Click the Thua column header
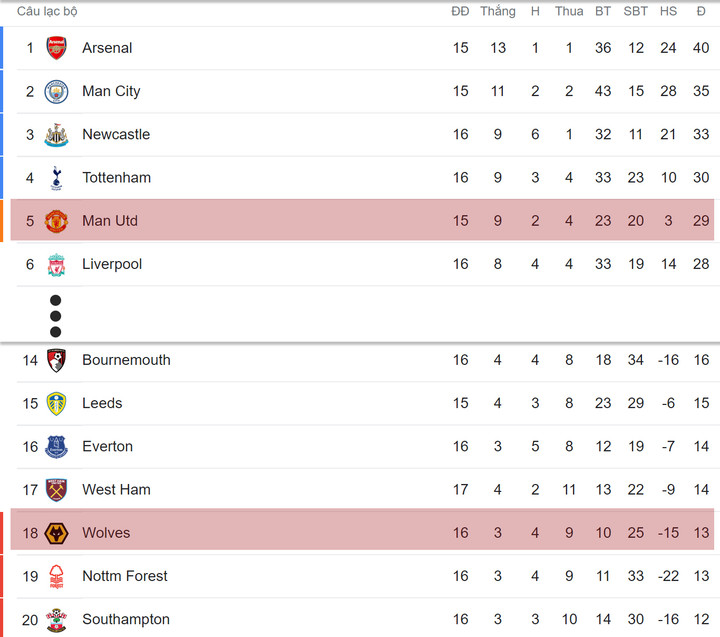 coord(569,12)
